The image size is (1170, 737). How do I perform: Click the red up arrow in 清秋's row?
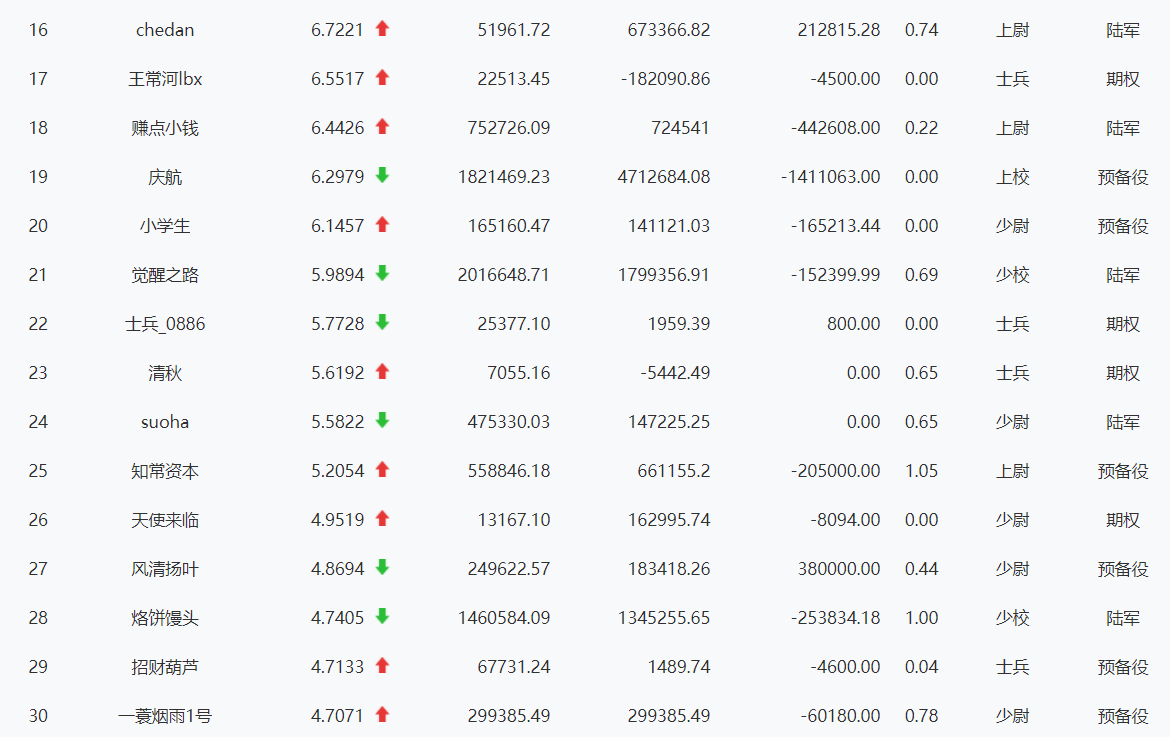382,372
